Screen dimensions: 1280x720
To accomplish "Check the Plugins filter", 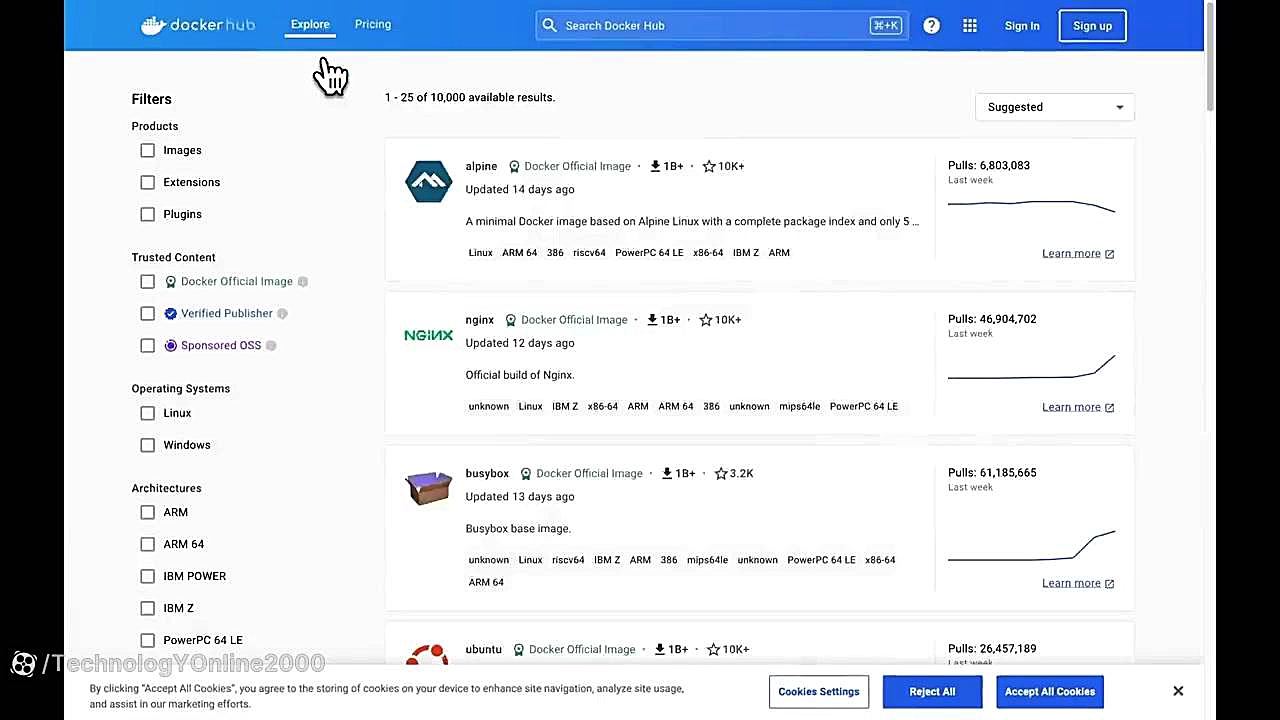I will click(148, 214).
